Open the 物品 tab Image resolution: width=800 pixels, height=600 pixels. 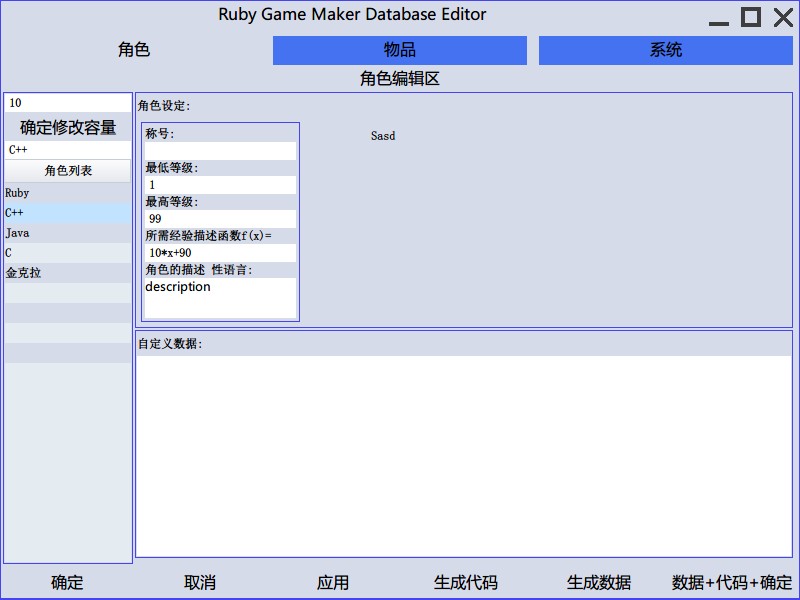399,50
